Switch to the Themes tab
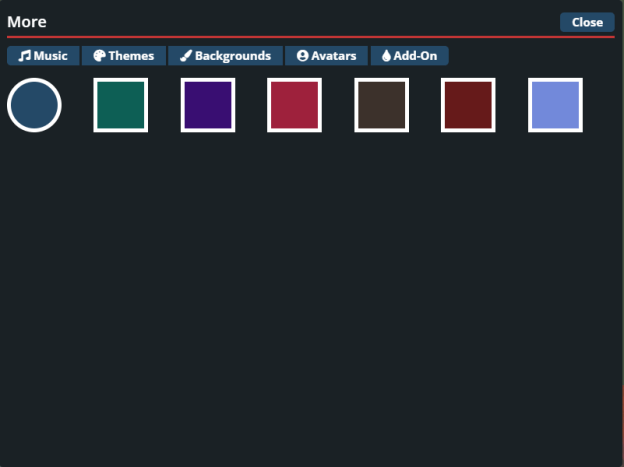Viewport: 624px width, 467px height. 124,56
